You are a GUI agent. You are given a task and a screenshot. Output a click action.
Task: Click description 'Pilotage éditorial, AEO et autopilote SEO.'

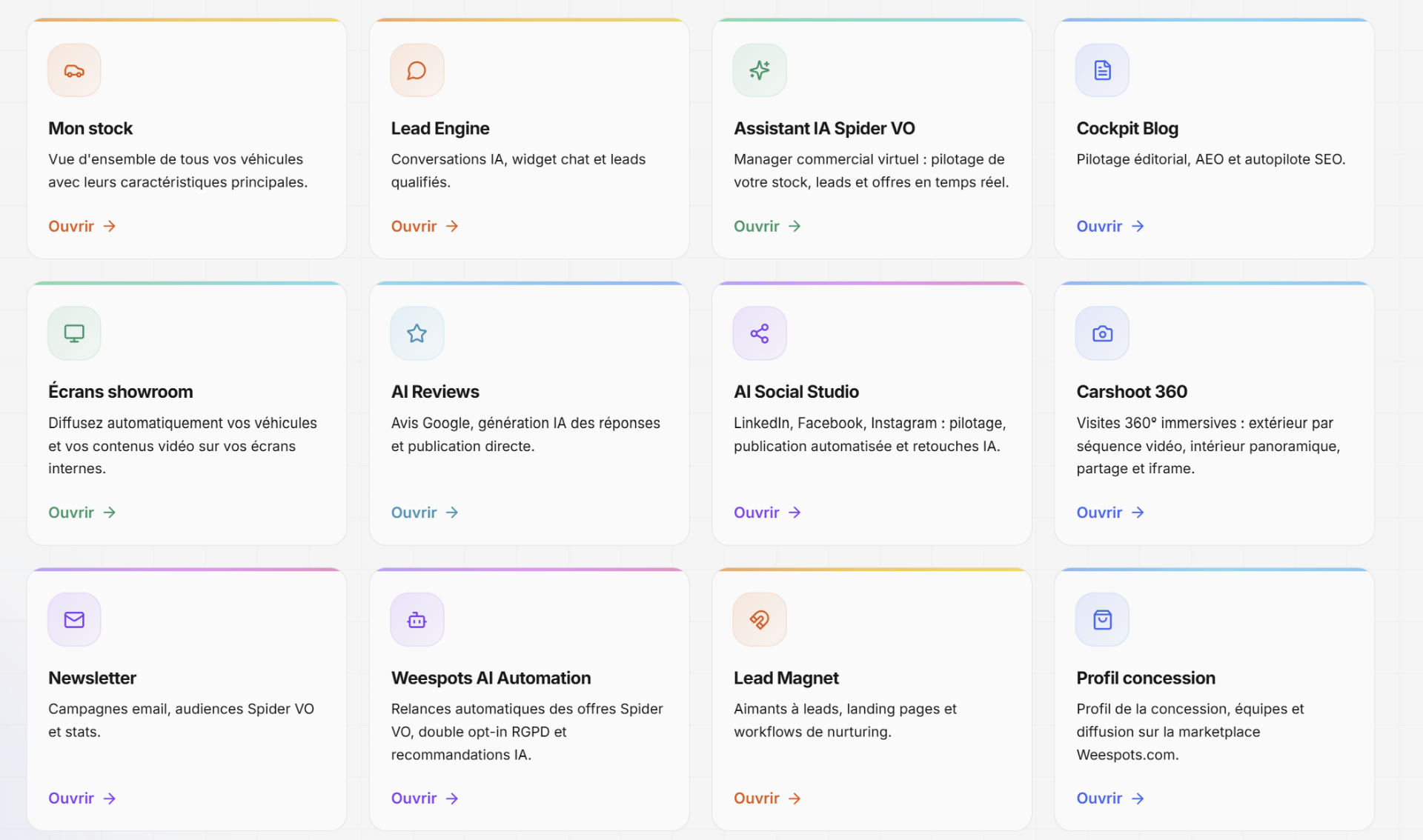(1211, 159)
